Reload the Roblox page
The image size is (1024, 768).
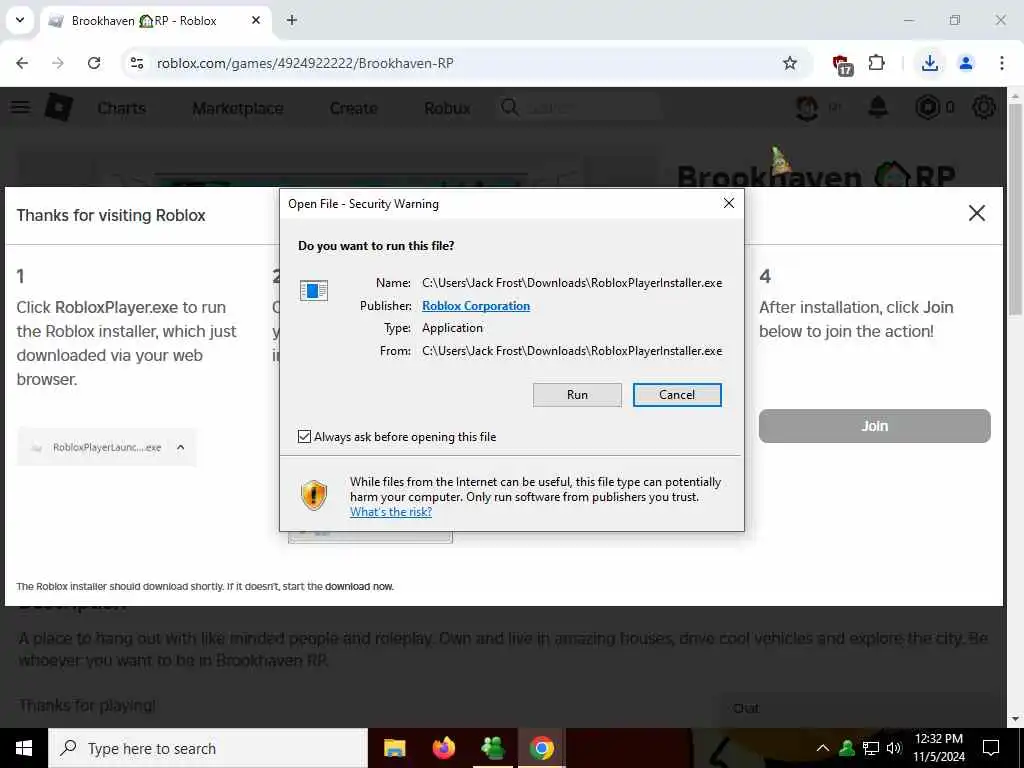coord(94,63)
